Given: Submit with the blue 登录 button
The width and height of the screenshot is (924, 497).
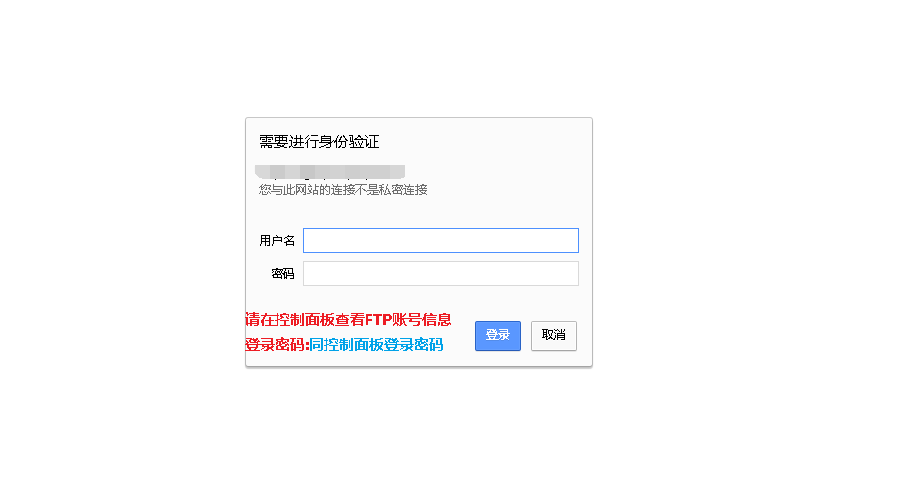Looking at the screenshot, I should pyautogui.click(x=498, y=335).
